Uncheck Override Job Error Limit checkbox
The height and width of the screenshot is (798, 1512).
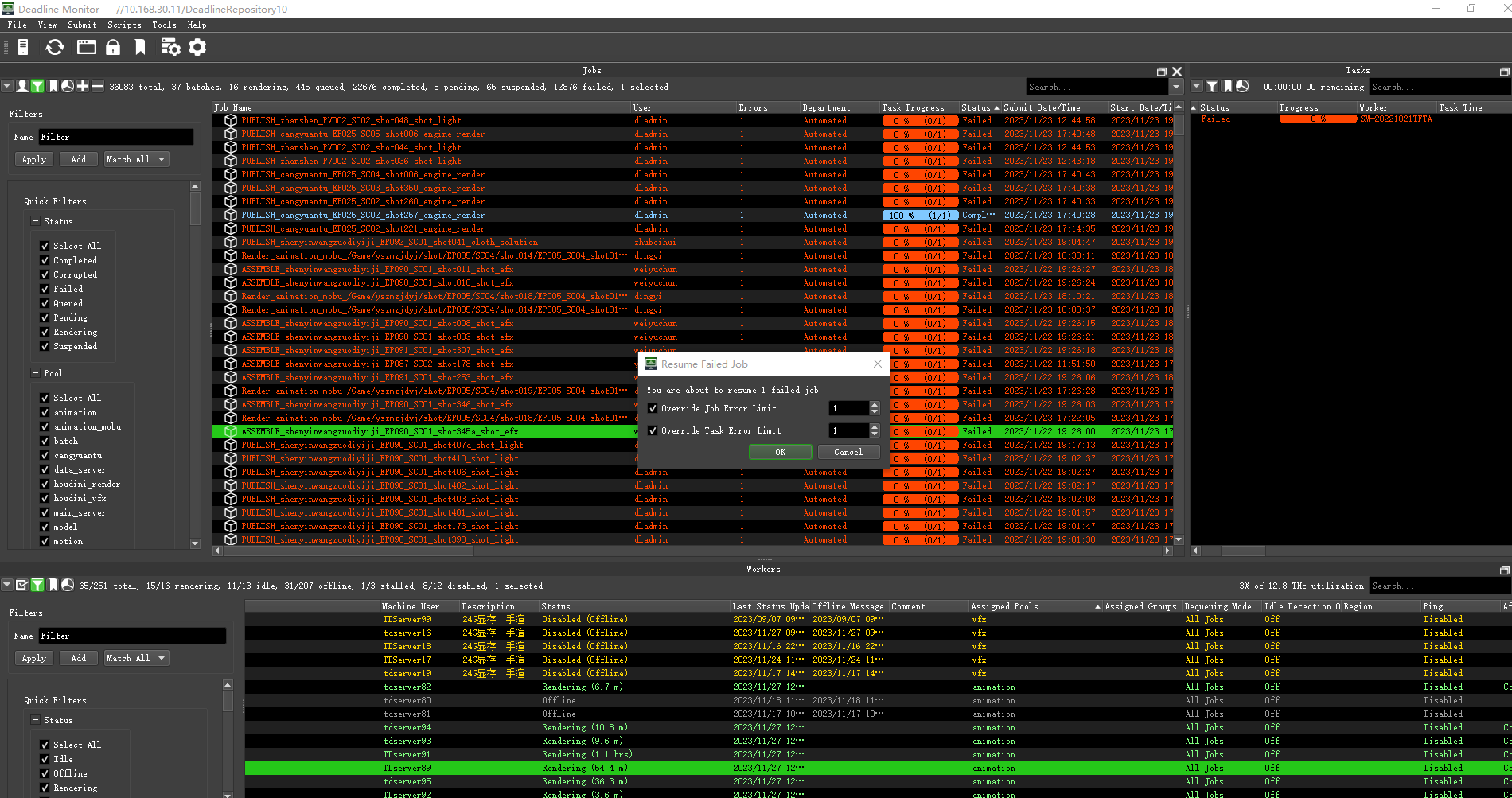[653, 409]
